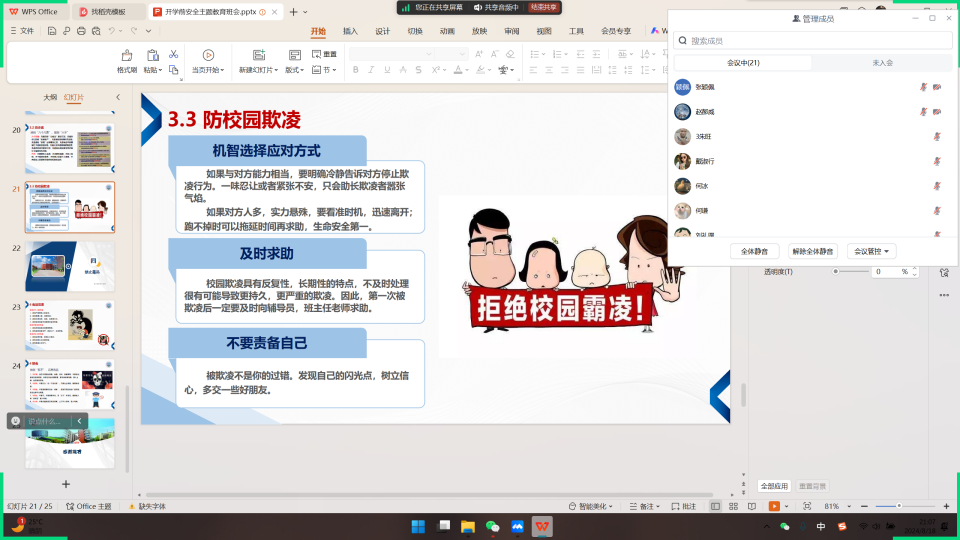960x540 pixels.
Task: Click the 新建幻灯片 new slide icon
Action: [x=258, y=55]
